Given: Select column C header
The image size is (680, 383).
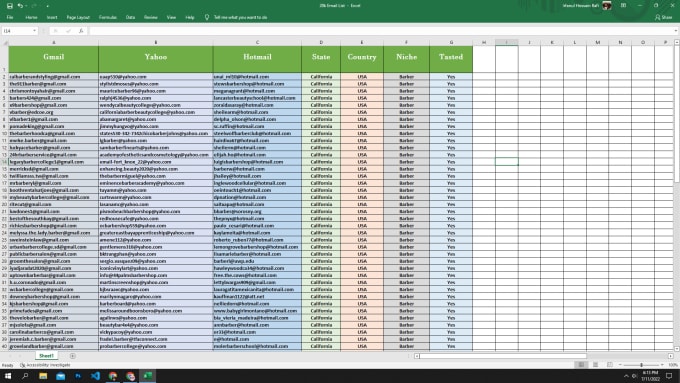Looking at the screenshot, I should coord(257,43).
